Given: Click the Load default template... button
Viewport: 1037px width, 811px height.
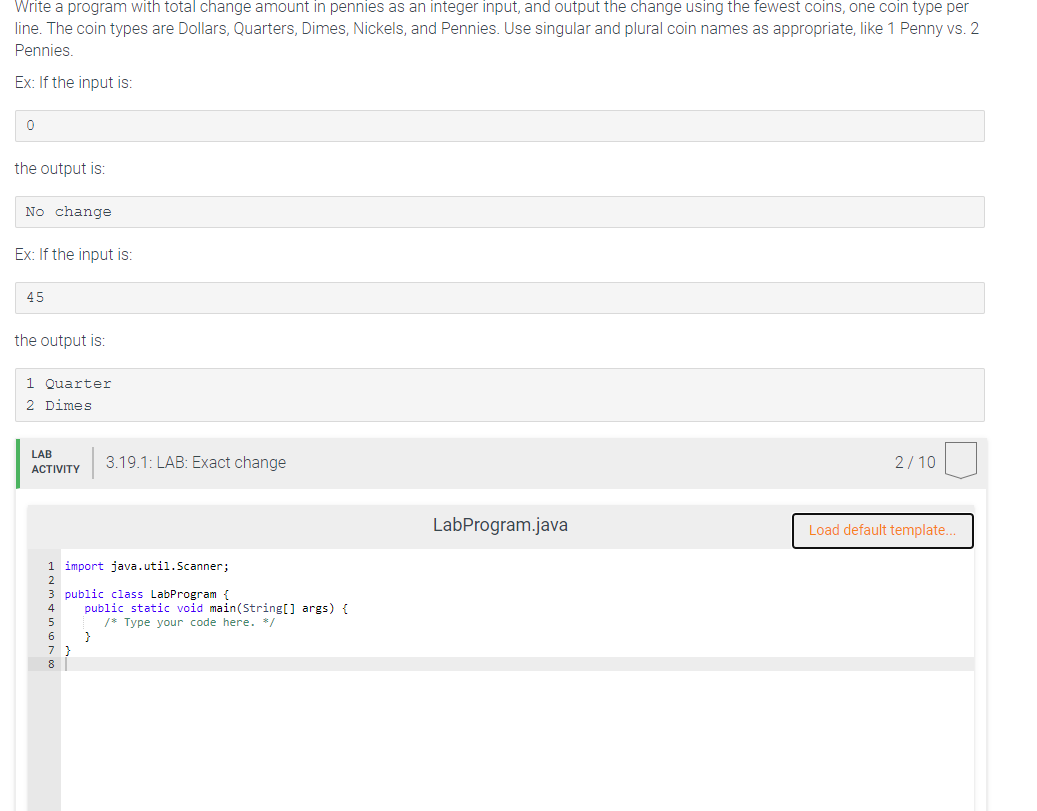Looking at the screenshot, I should point(882,530).
